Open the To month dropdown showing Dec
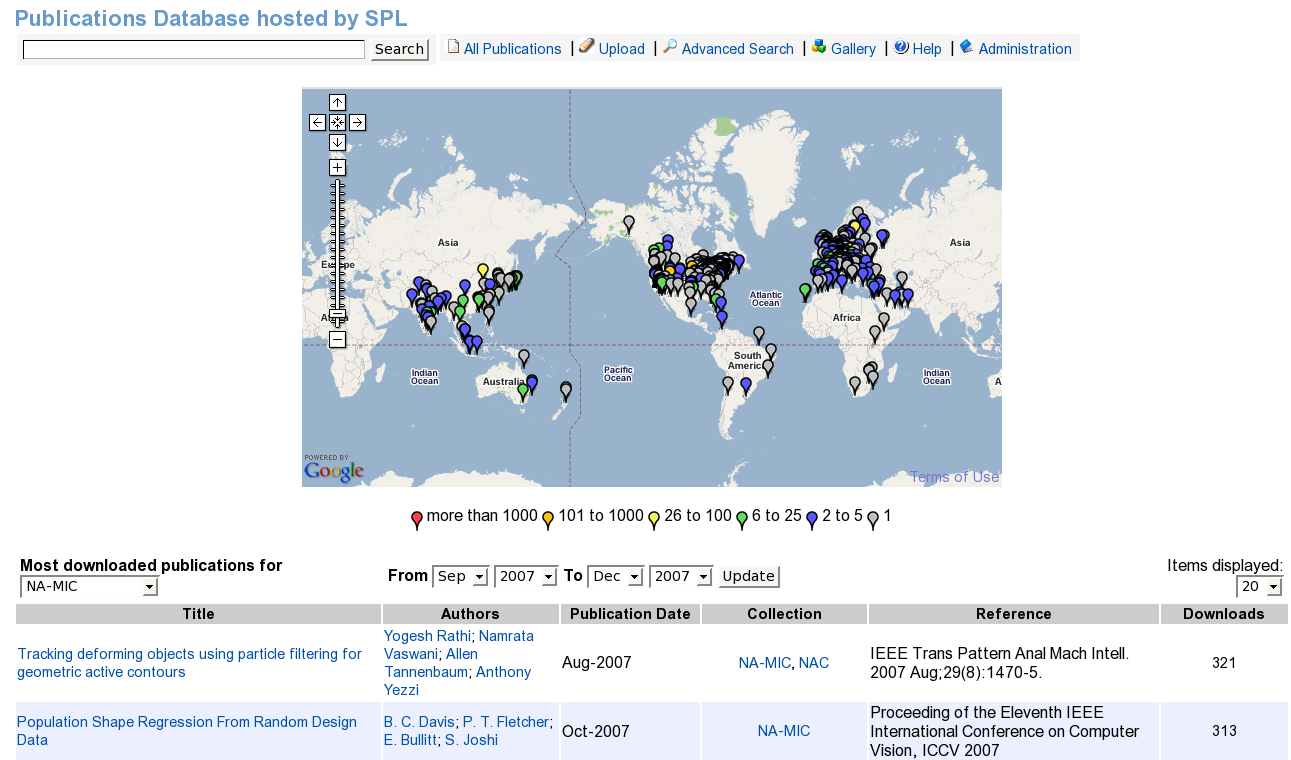This screenshot has height=760, width=1291. [615, 576]
